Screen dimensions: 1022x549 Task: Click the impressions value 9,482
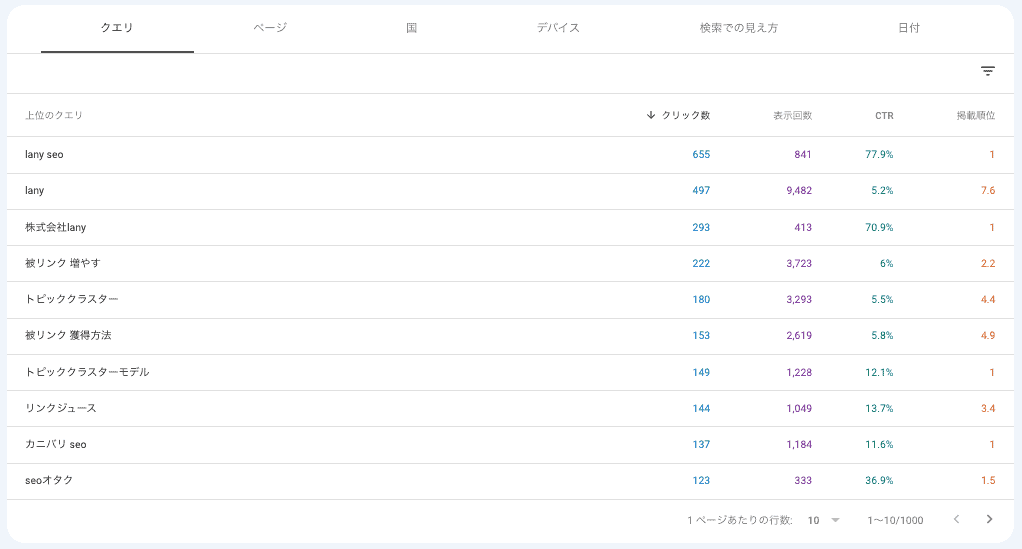[799, 190]
